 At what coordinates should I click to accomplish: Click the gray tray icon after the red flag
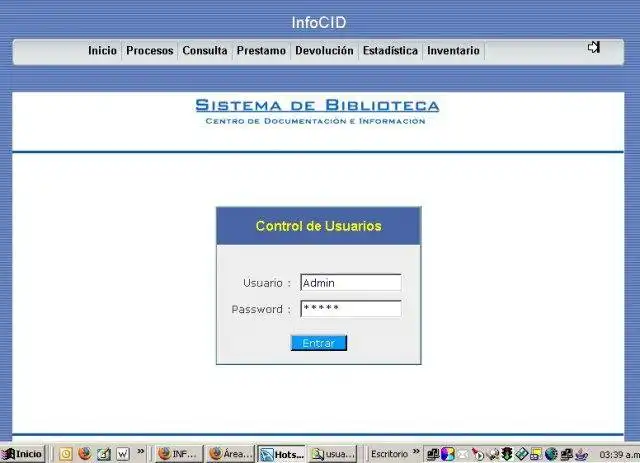click(493, 454)
